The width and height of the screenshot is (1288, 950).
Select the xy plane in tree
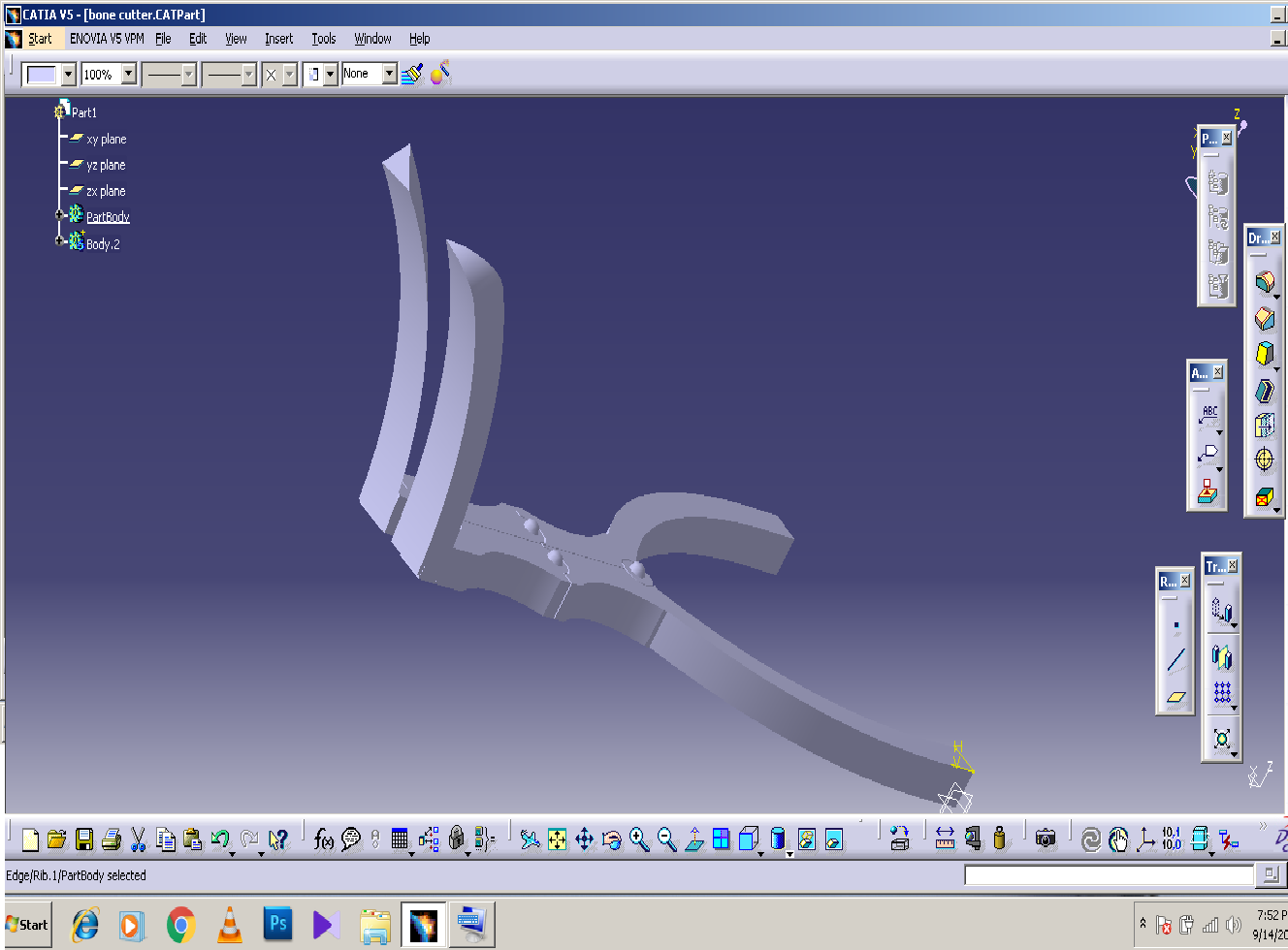click(106, 140)
